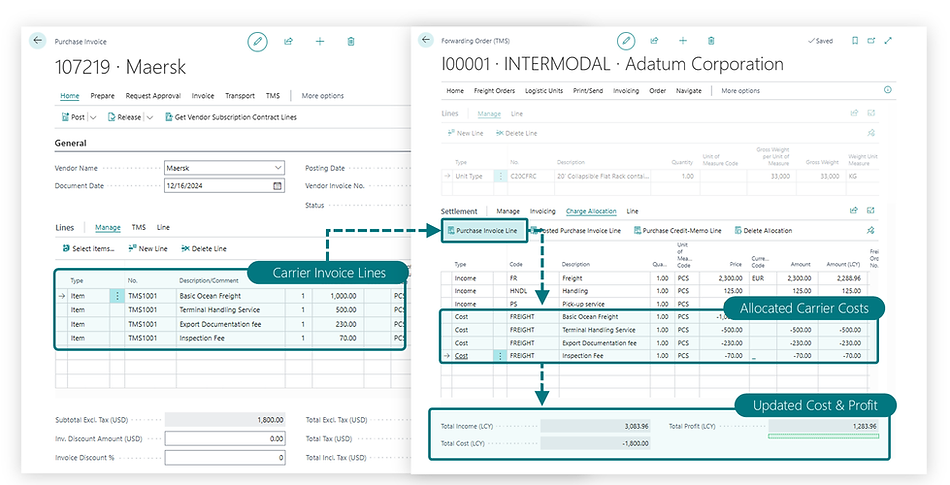Open row options for Inspection Fee cost line
The width and height of the screenshot is (950, 485).
[500, 356]
